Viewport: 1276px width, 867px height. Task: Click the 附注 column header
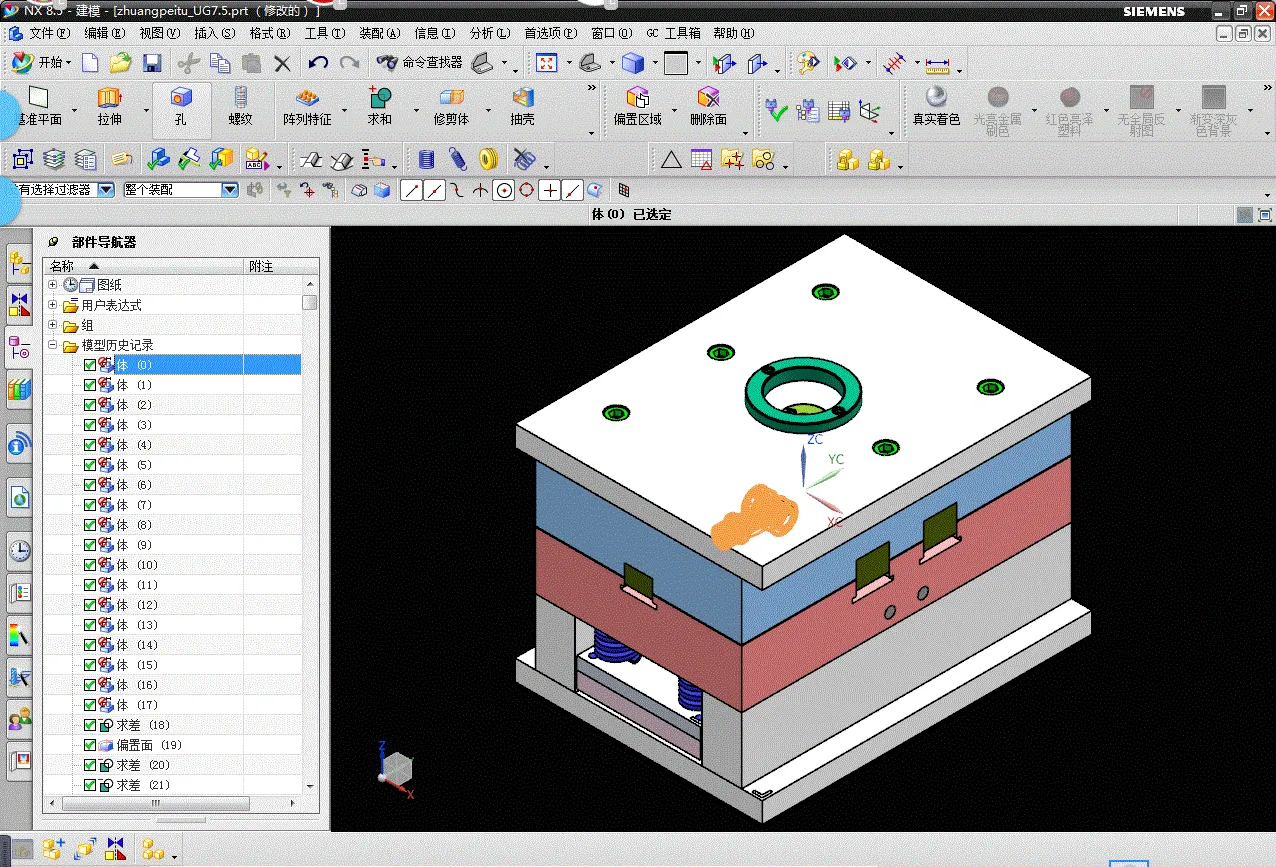click(x=282, y=266)
